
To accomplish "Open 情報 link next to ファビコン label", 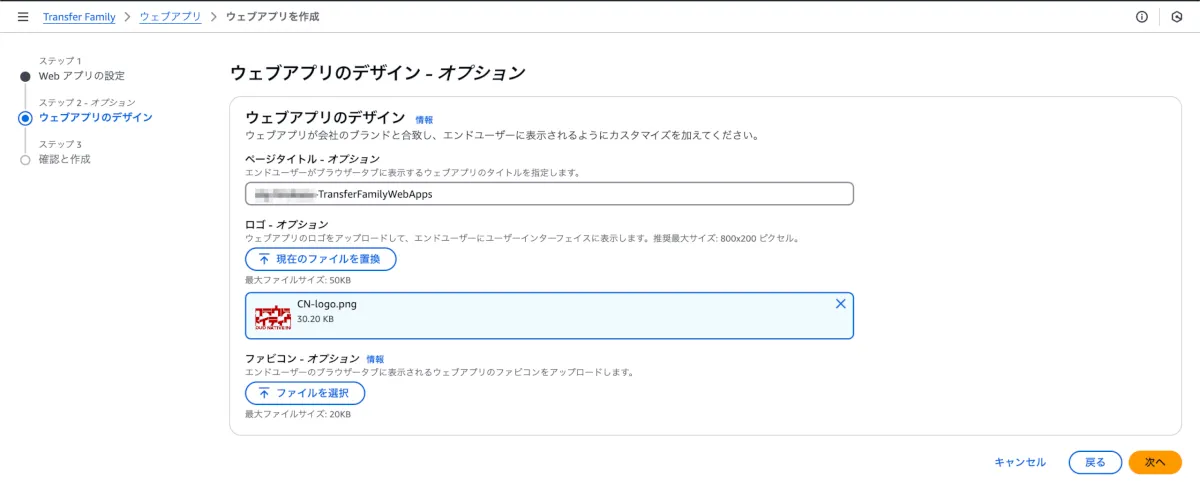I will click(x=375, y=359).
